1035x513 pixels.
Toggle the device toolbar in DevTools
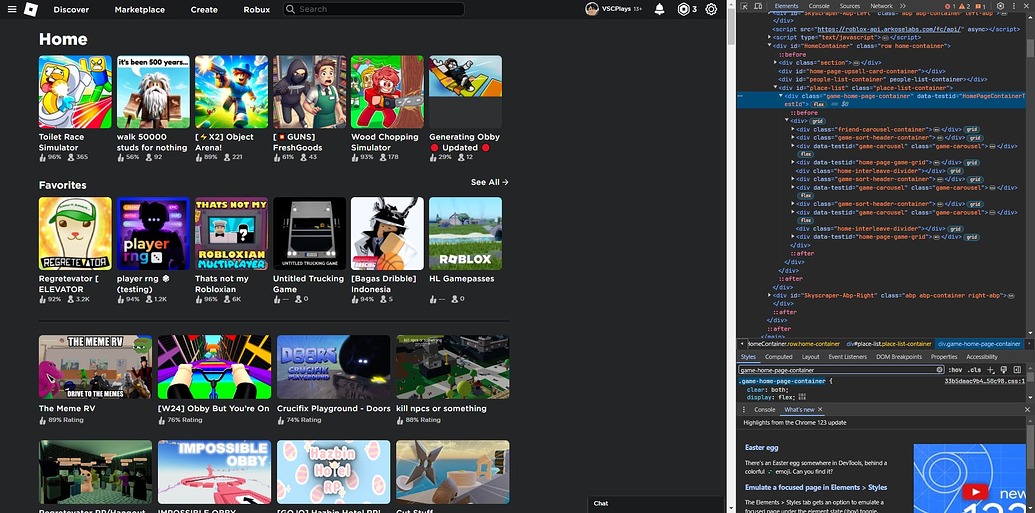[x=758, y=6]
